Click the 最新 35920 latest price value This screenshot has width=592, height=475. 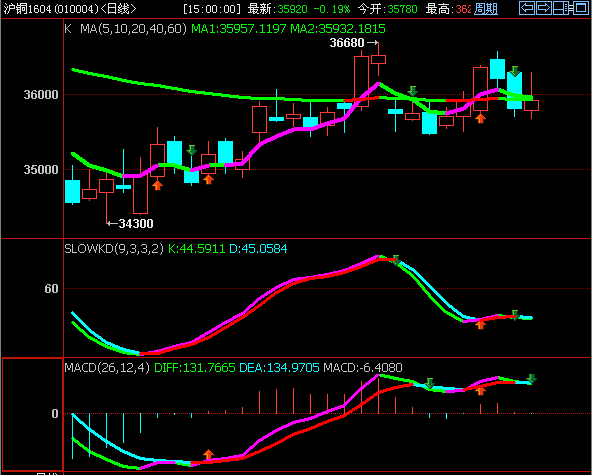pos(292,9)
